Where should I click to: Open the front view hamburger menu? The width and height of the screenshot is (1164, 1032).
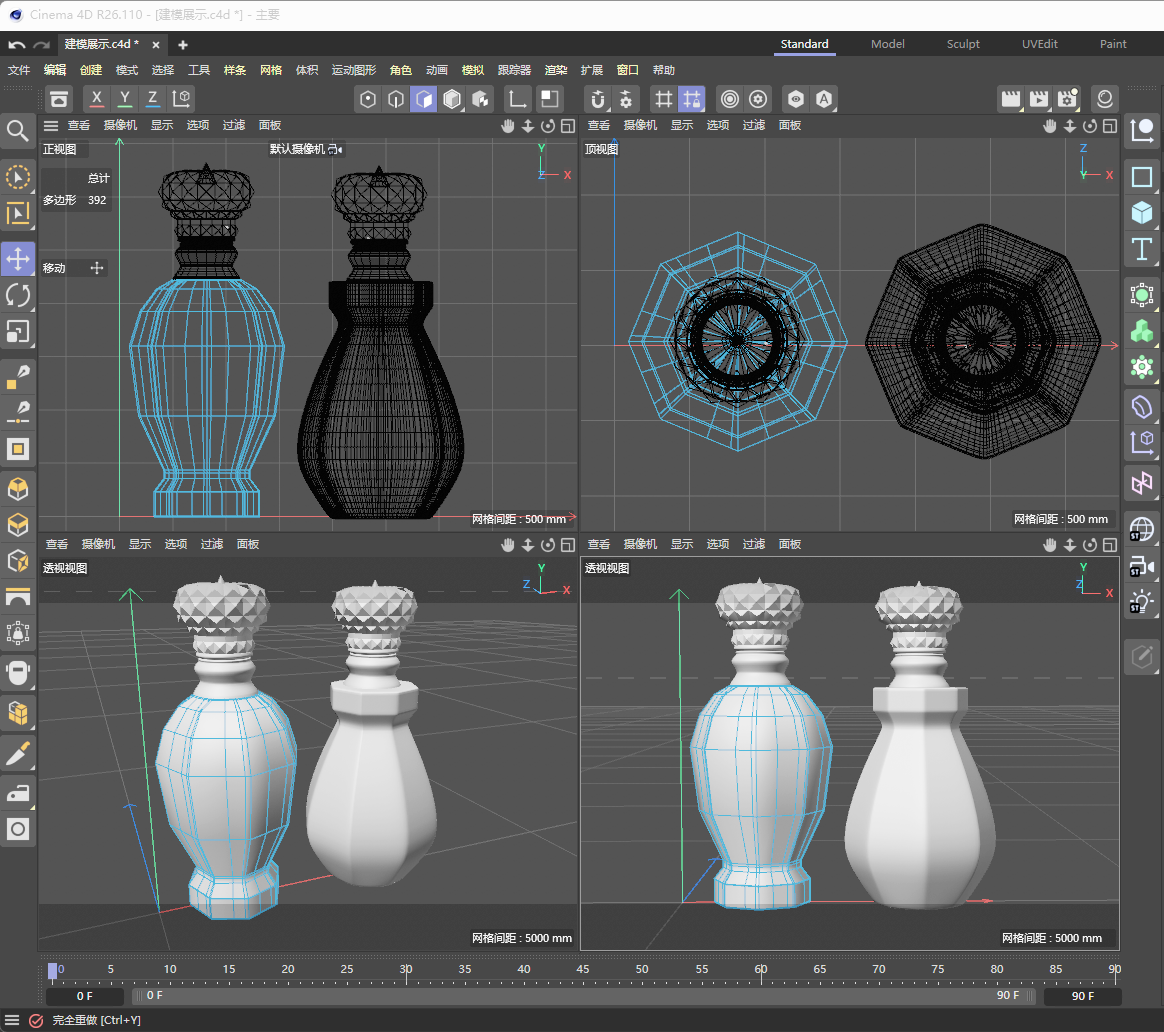51,125
